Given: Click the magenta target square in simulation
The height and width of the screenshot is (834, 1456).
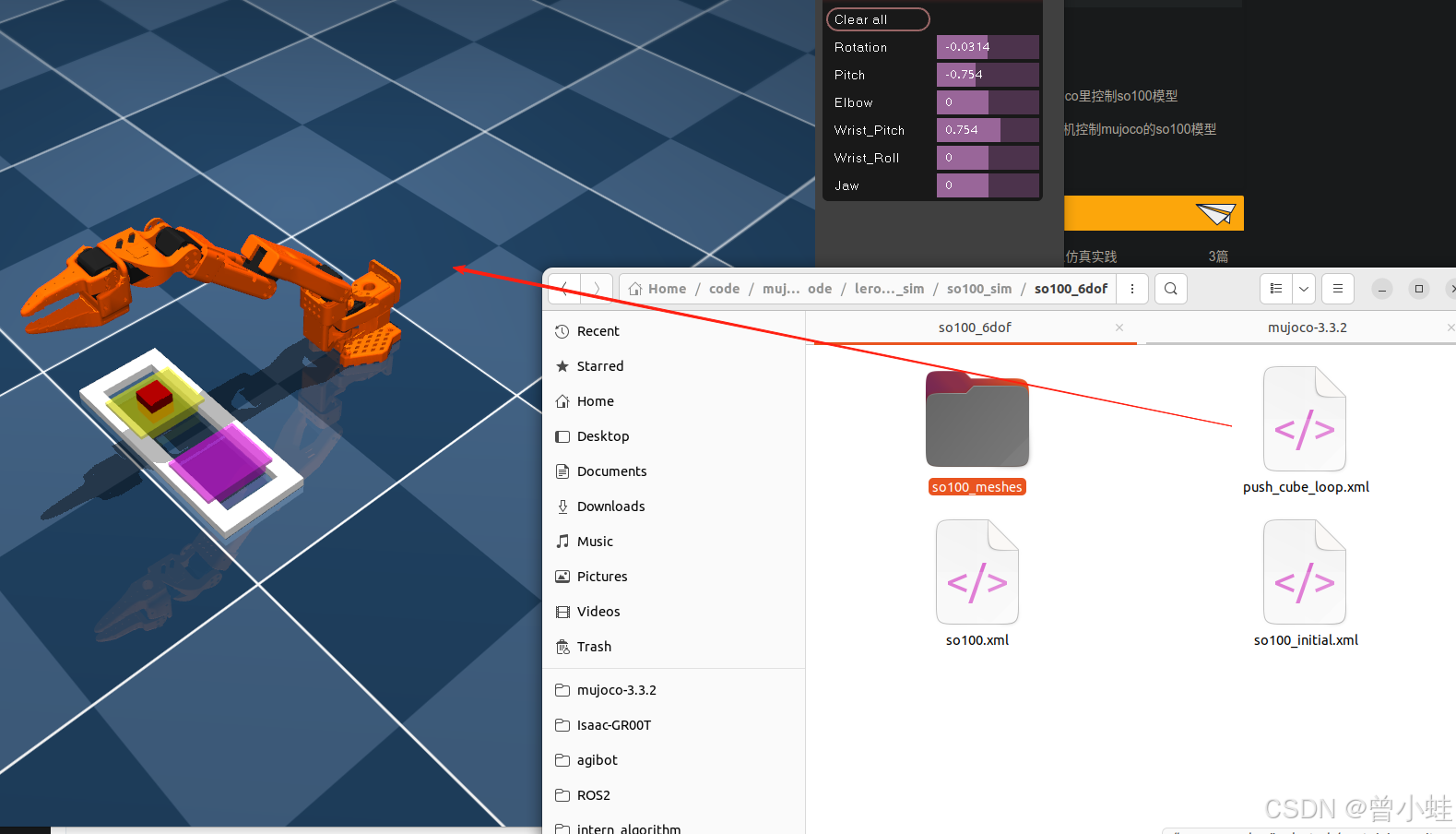Looking at the screenshot, I should [x=219, y=463].
